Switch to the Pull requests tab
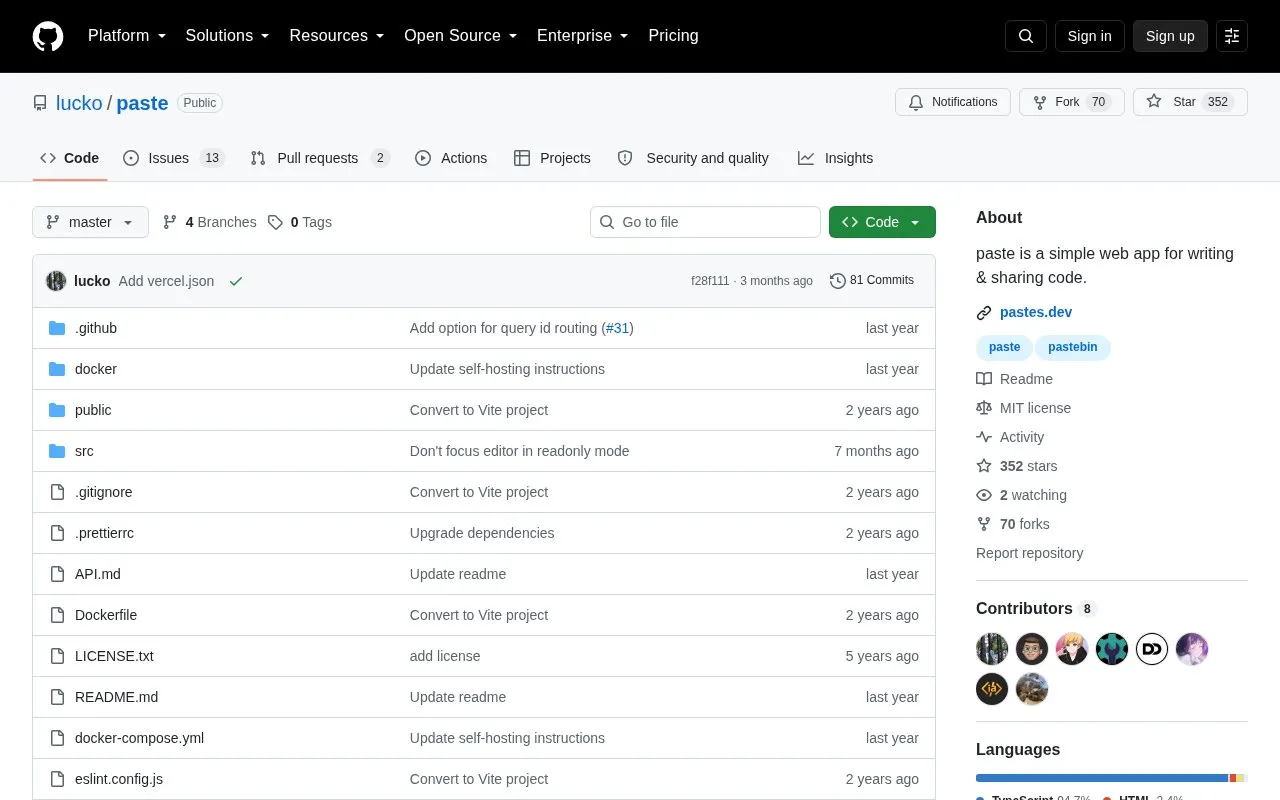The height and width of the screenshot is (800, 1280). 319,158
